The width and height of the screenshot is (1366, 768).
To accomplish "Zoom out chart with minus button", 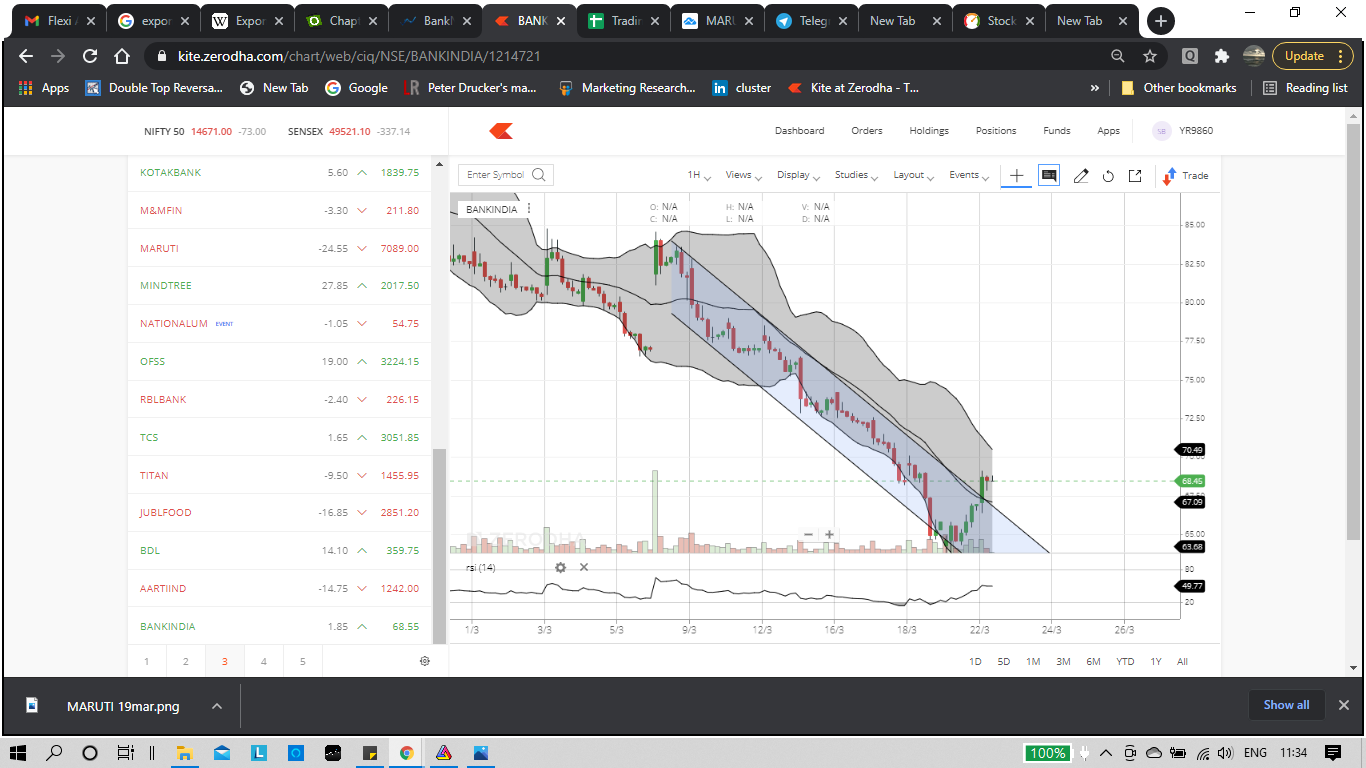I will (x=808, y=535).
